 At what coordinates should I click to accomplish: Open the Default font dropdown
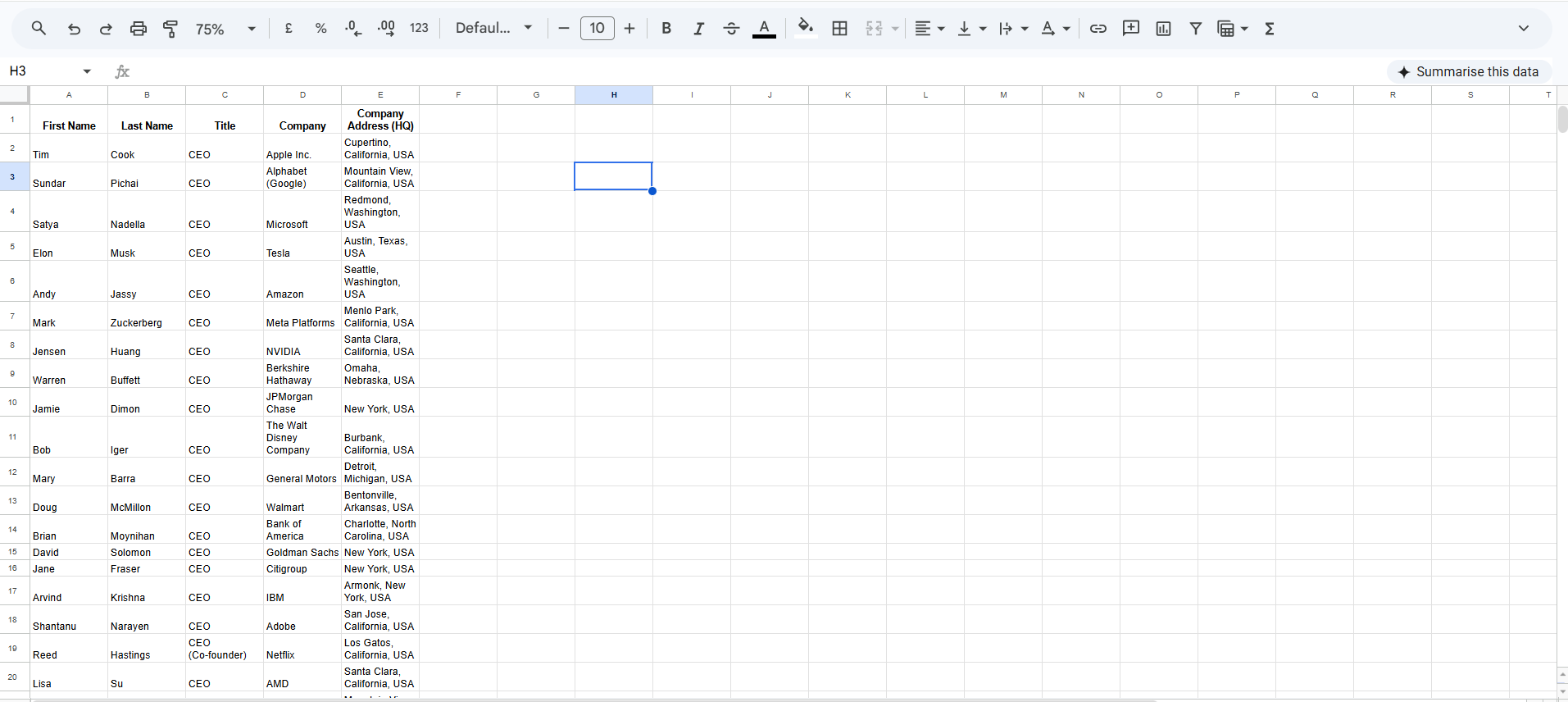tap(494, 29)
